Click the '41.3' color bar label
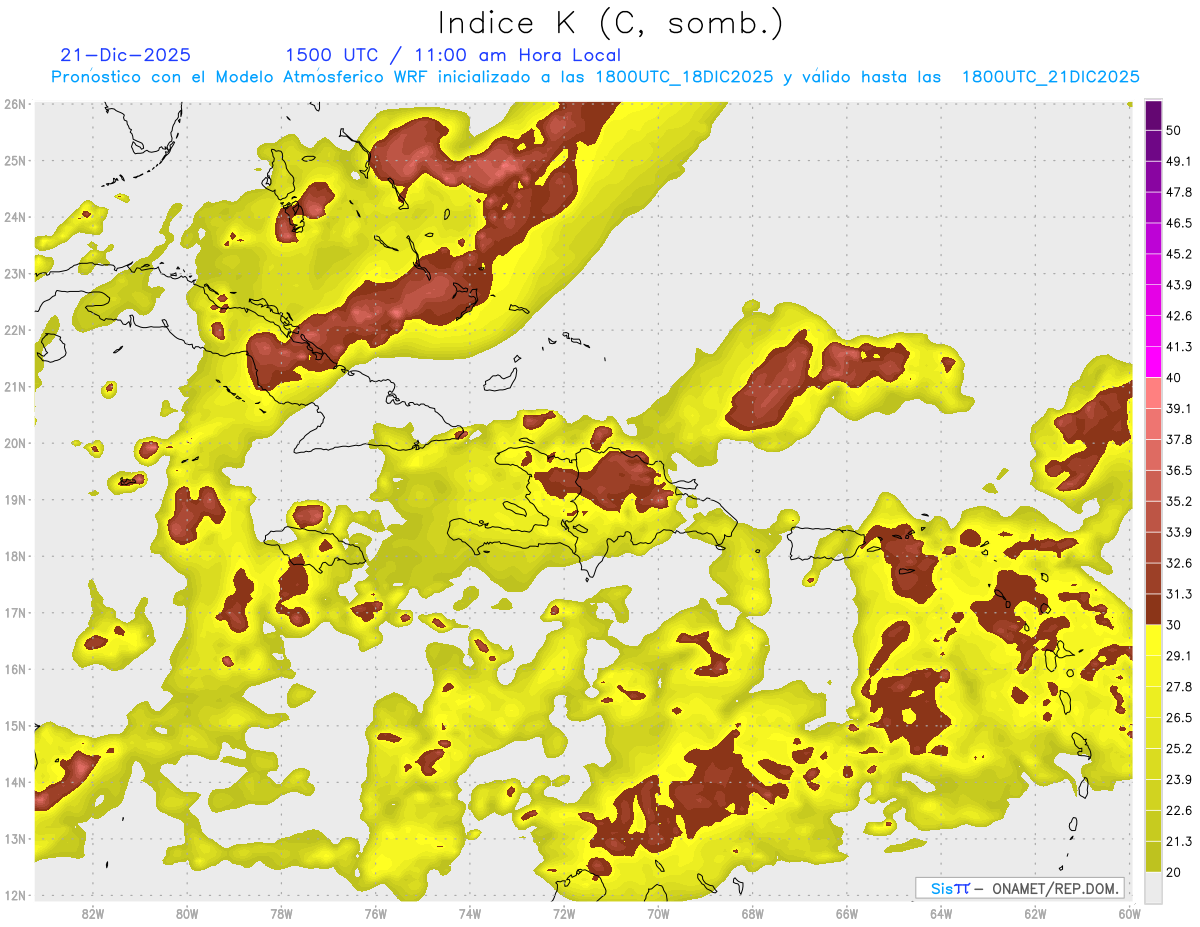This screenshot has height=927, width=1200. click(1179, 347)
